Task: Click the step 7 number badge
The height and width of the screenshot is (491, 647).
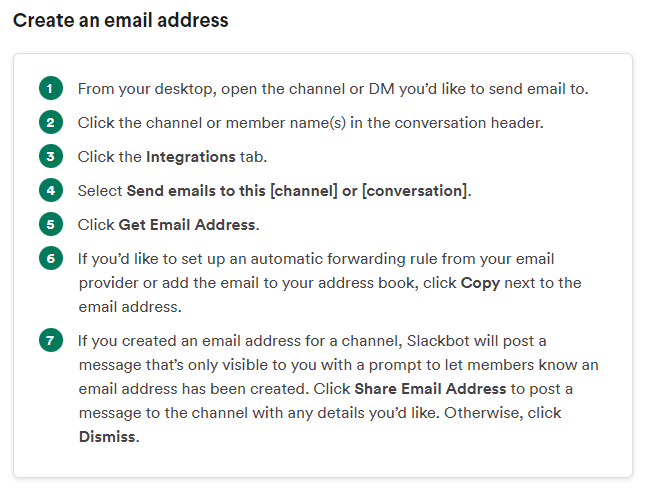Action: pos(51,340)
